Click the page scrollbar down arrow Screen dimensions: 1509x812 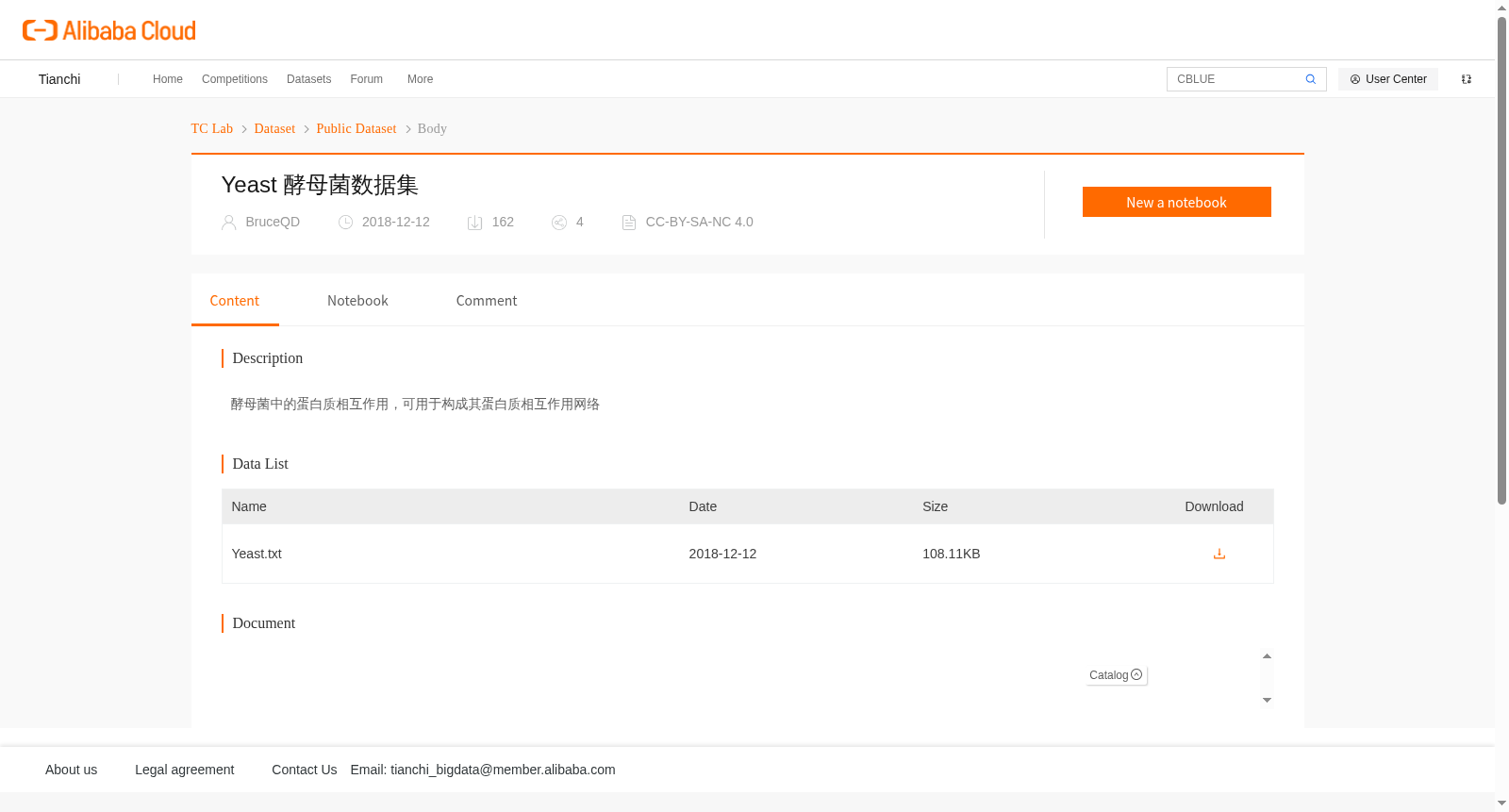[1501, 804]
